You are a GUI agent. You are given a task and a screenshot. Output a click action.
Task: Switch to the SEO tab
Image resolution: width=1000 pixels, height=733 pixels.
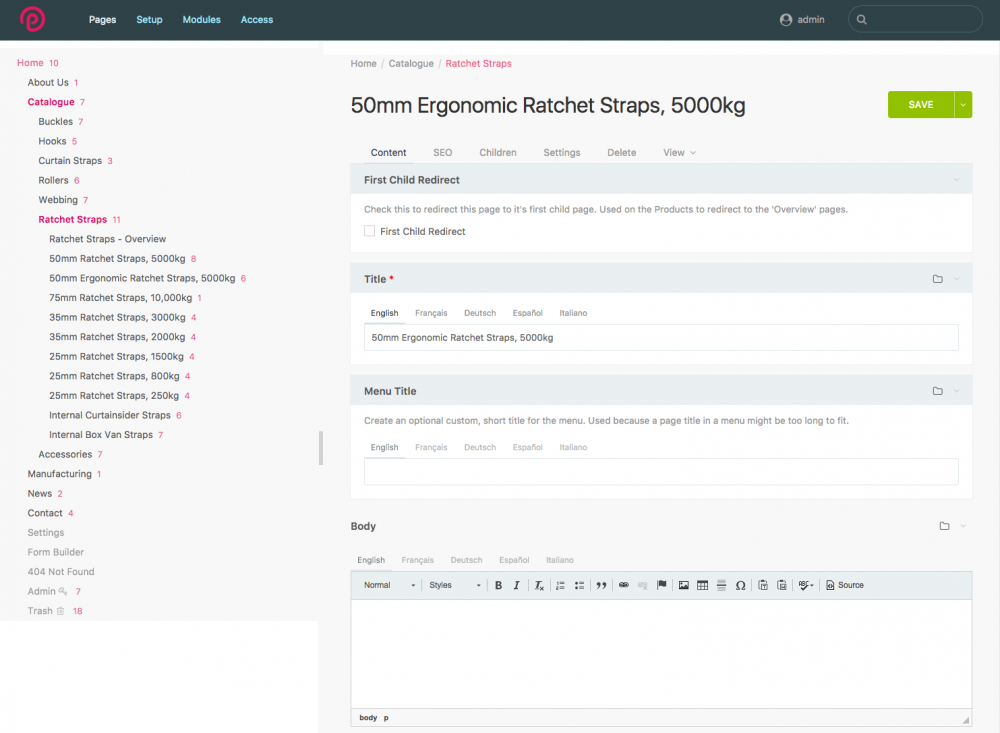tap(442, 152)
